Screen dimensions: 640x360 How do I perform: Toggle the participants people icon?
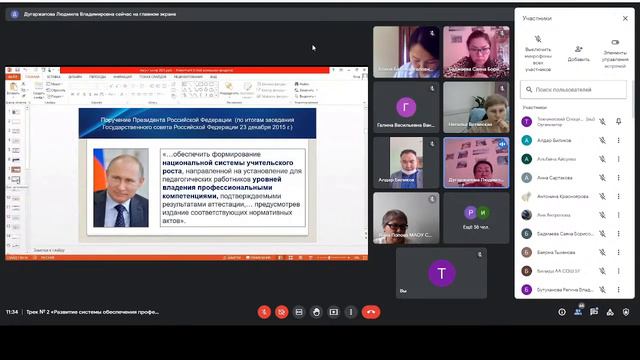[578, 312]
